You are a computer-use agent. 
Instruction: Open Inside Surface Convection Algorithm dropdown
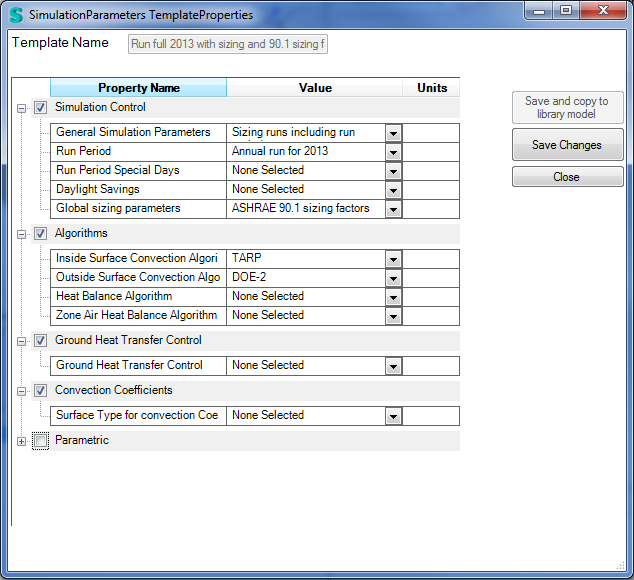[x=393, y=259]
